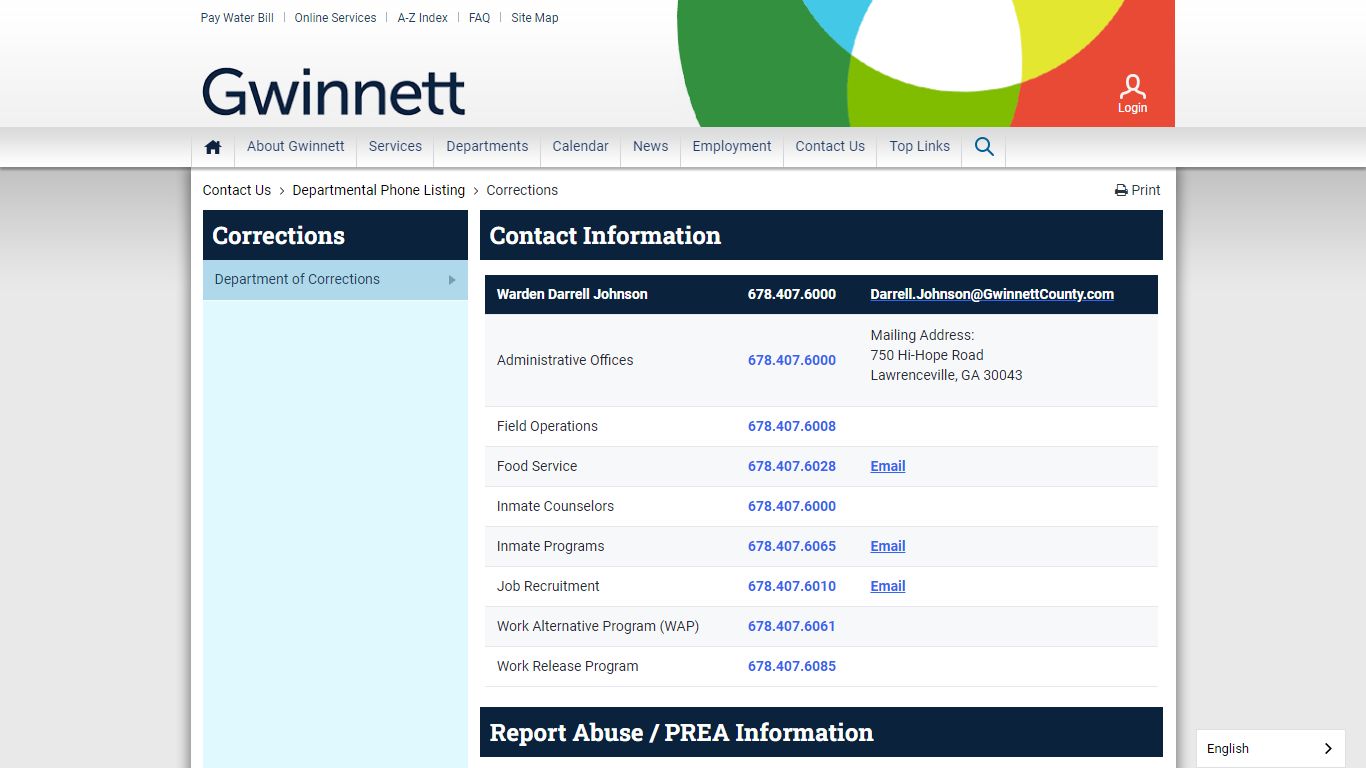Open the Site Map link
Viewport: 1366px width, 768px height.
[535, 18]
